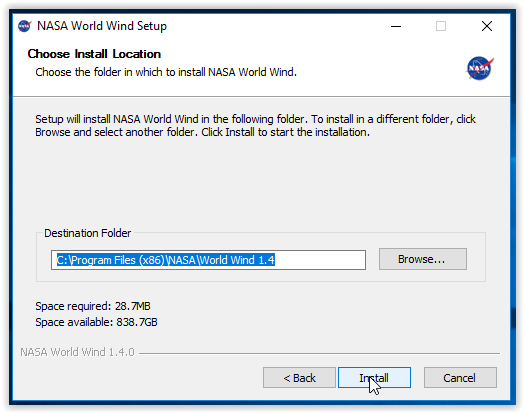This screenshot has height=413, width=524.
Task: Click the 'NASA World Wind 1.4.0' label
Action: (77, 352)
